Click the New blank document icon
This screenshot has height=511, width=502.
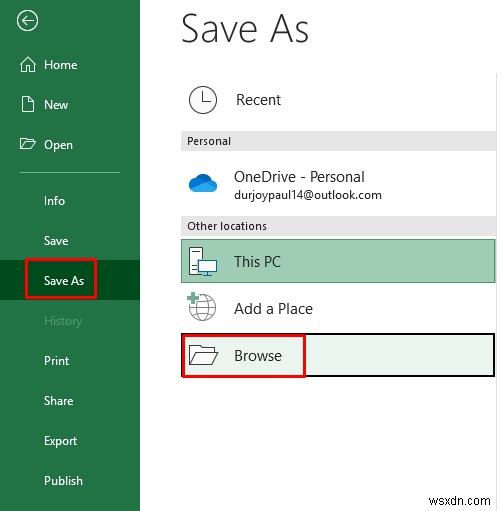coord(28,104)
